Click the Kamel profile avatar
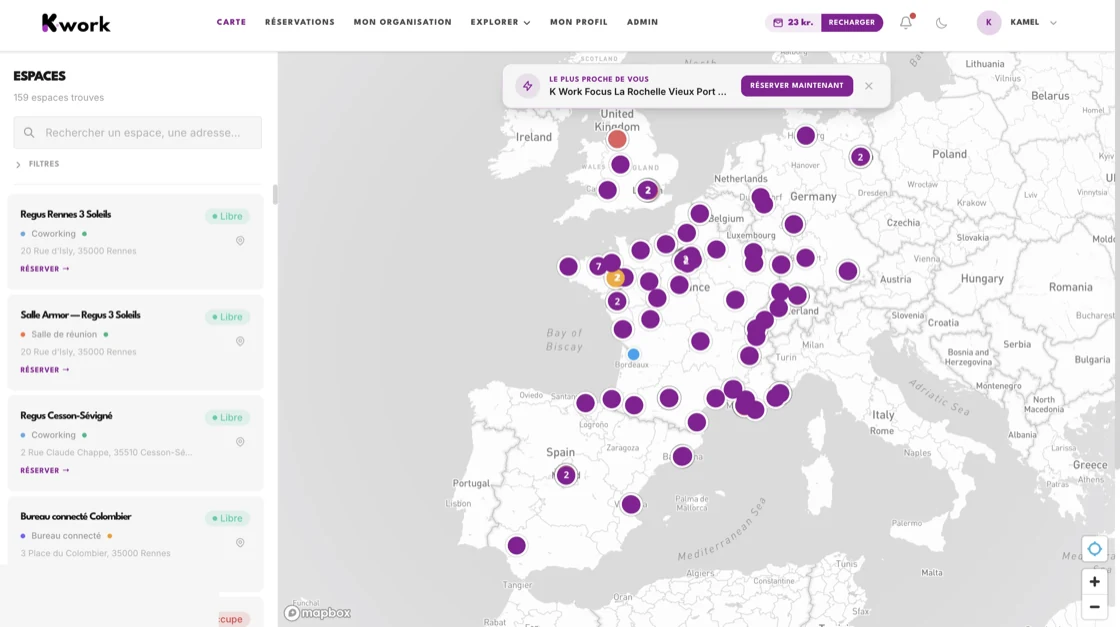 coord(988,21)
